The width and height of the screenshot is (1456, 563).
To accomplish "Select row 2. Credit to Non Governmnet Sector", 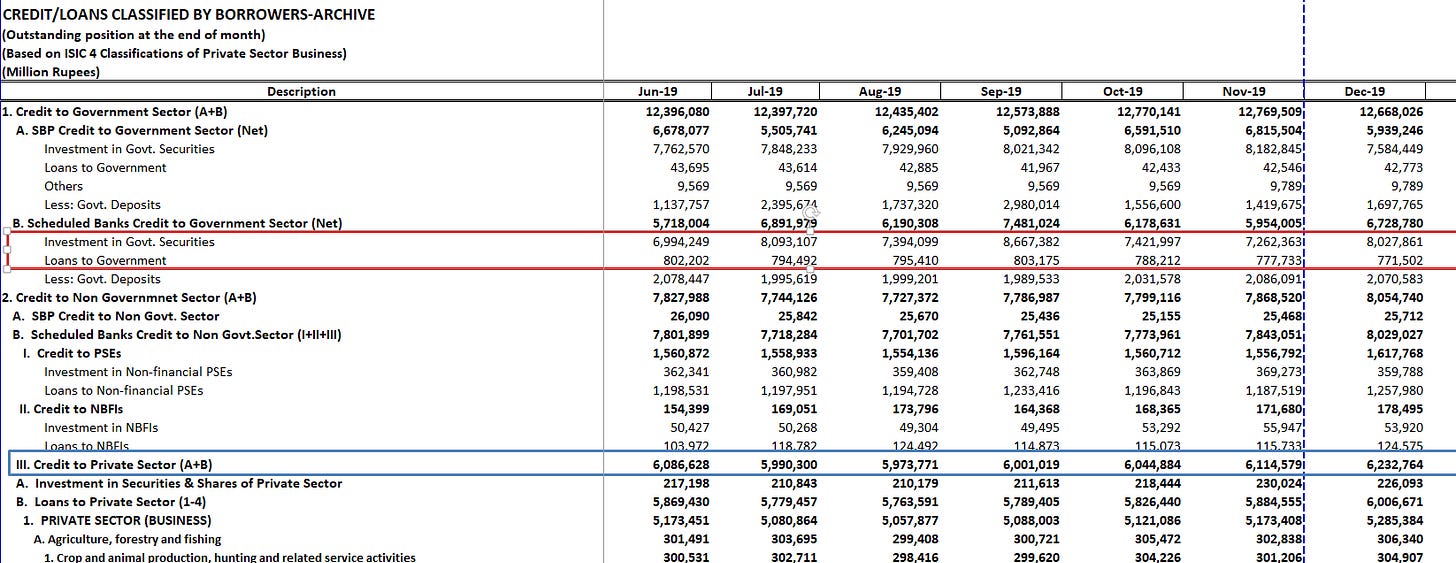I will coord(129,298).
